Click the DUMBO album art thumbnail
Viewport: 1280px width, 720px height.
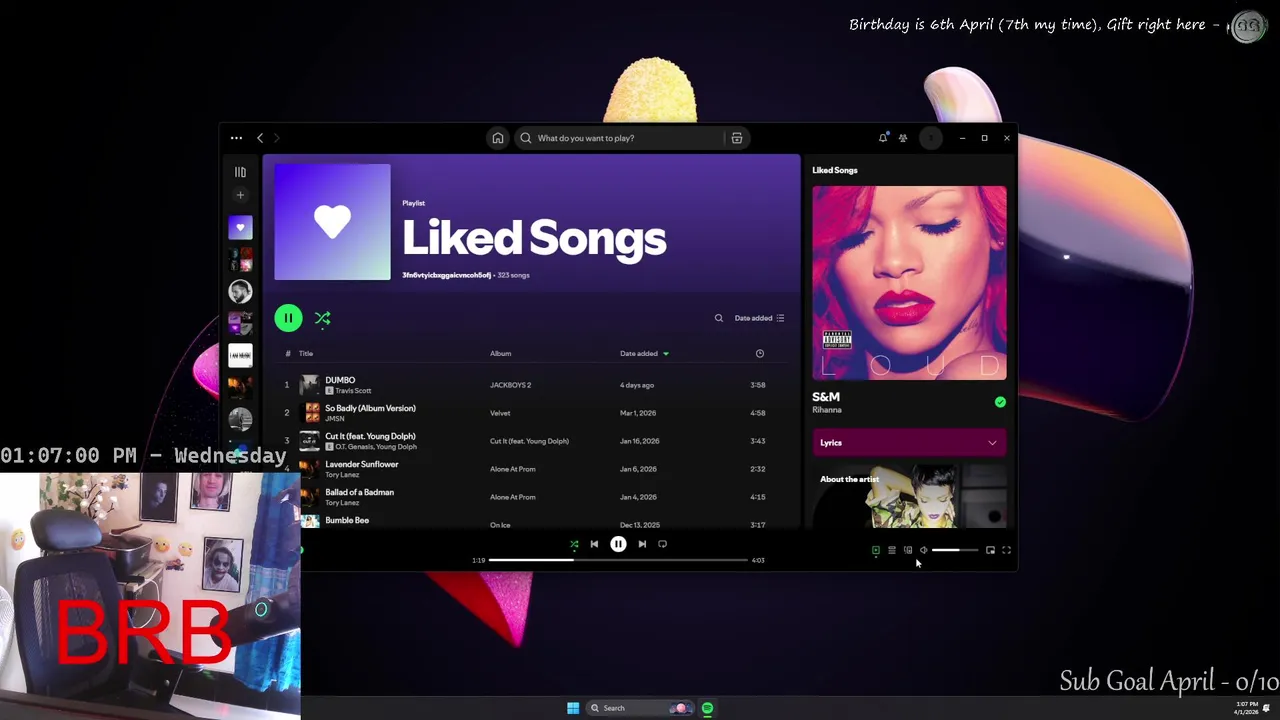coord(309,385)
